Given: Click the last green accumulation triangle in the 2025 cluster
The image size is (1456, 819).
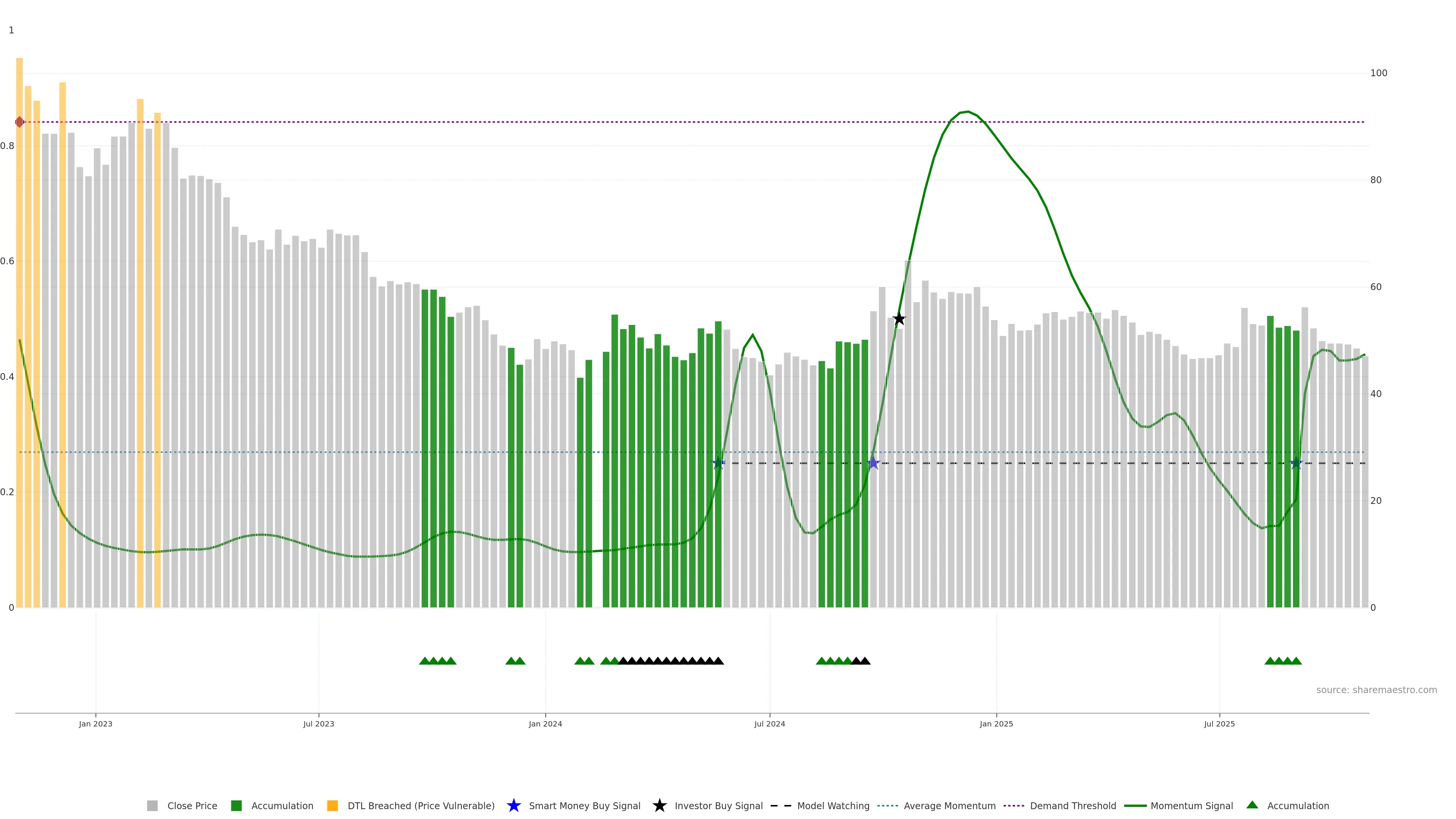Looking at the screenshot, I should [1296, 661].
